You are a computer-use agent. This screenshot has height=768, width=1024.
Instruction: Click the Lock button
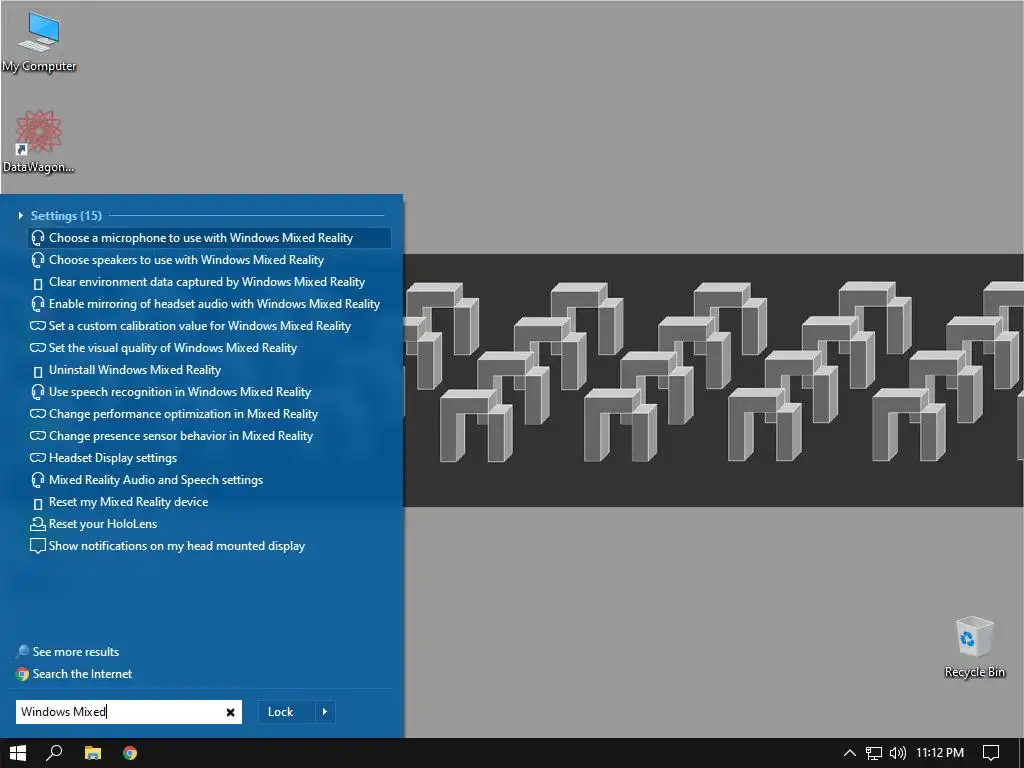click(286, 712)
